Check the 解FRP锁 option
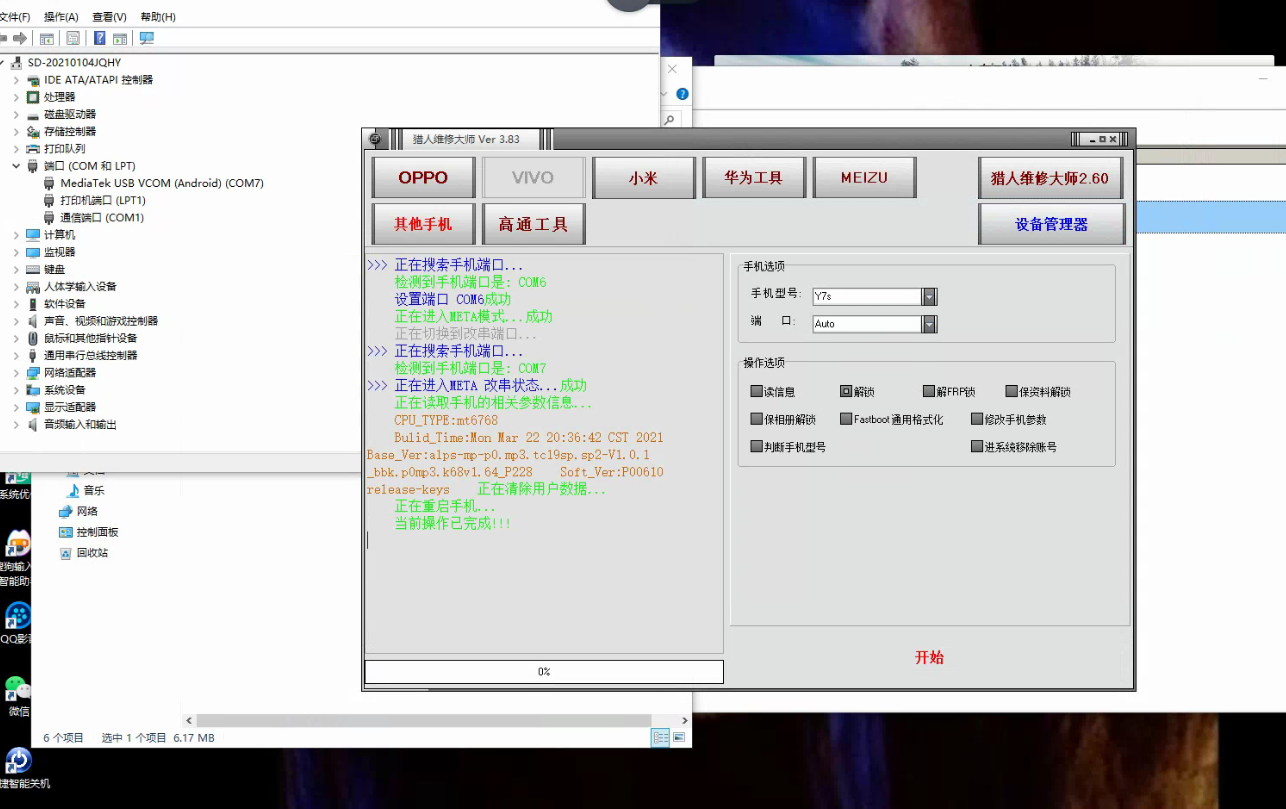The width and height of the screenshot is (1286, 809). point(929,392)
